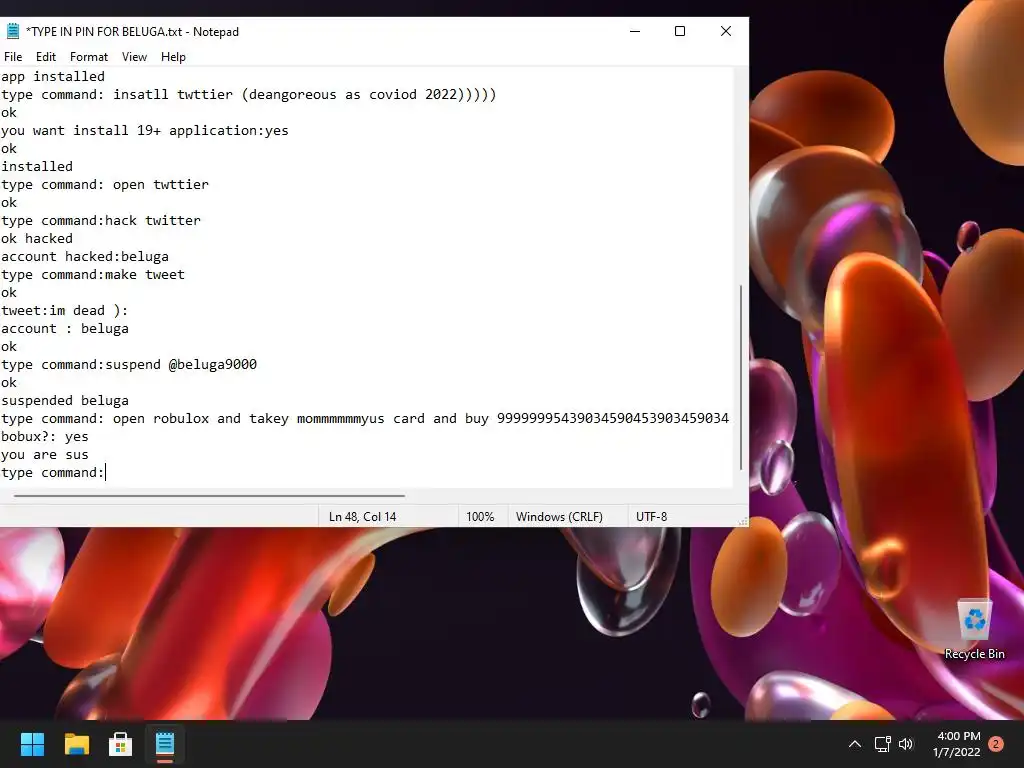Open the 4:00 PM clock and date
Viewport: 1024px width, 768px height.
[957, 744]
